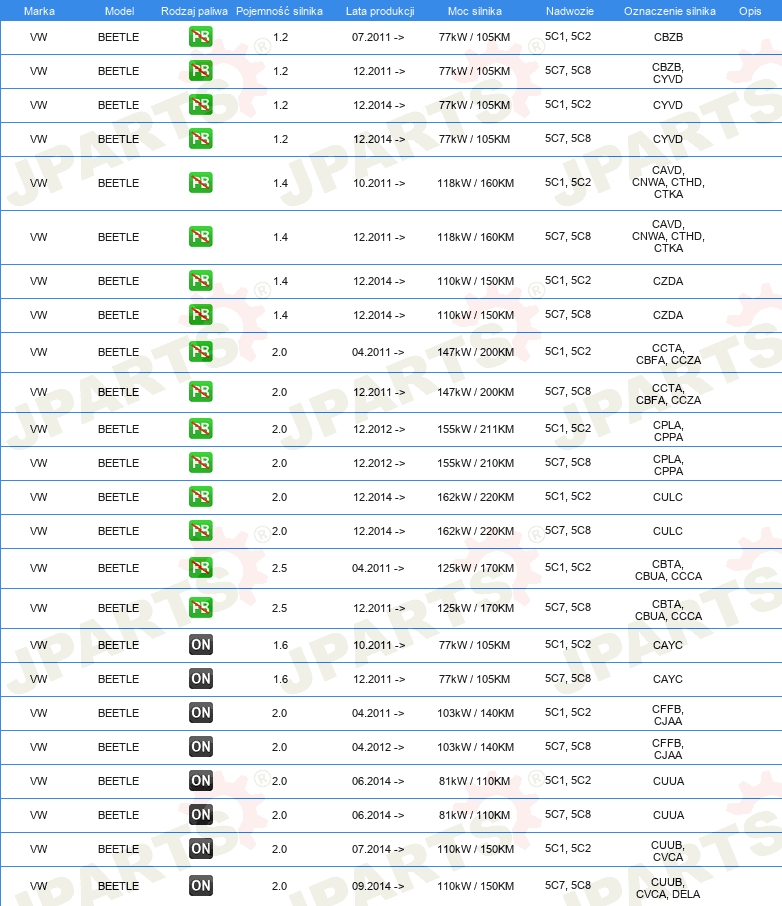The height and width of the screenshot is (906, 782).
Task: Click the lone 'CBZB' engine code in 07.2011 row
Action: pos(668,37)
